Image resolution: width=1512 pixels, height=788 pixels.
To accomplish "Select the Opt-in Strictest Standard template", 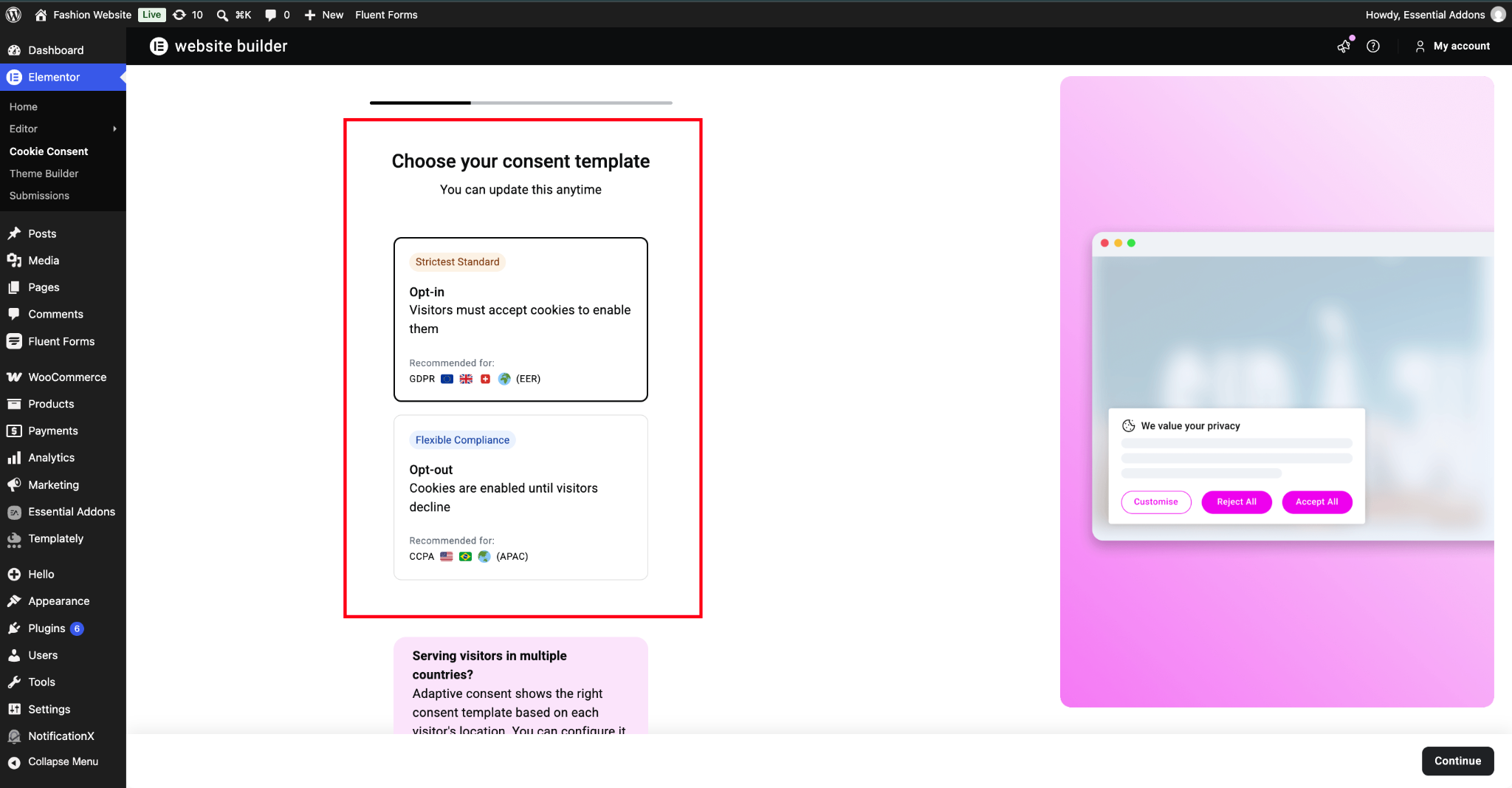I will (x=520, y=319).
